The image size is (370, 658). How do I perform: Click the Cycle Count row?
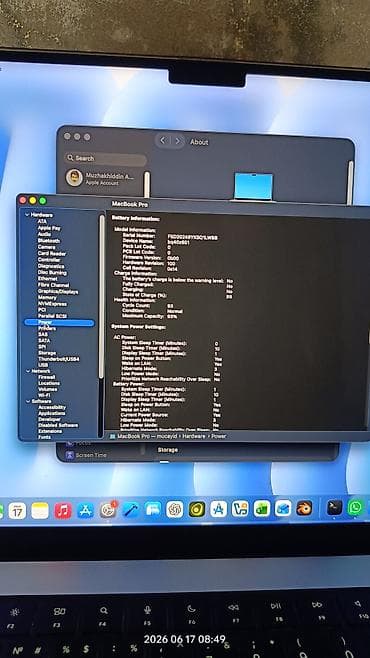point(147,306)
